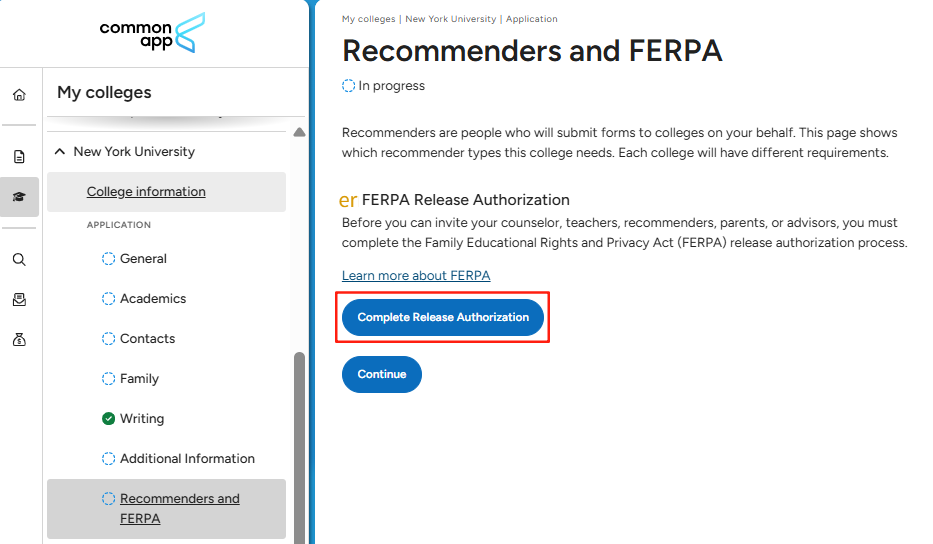Click Learn more about FERPA link
The height and width of the screenshot is (544, 933).
point(416,276)
